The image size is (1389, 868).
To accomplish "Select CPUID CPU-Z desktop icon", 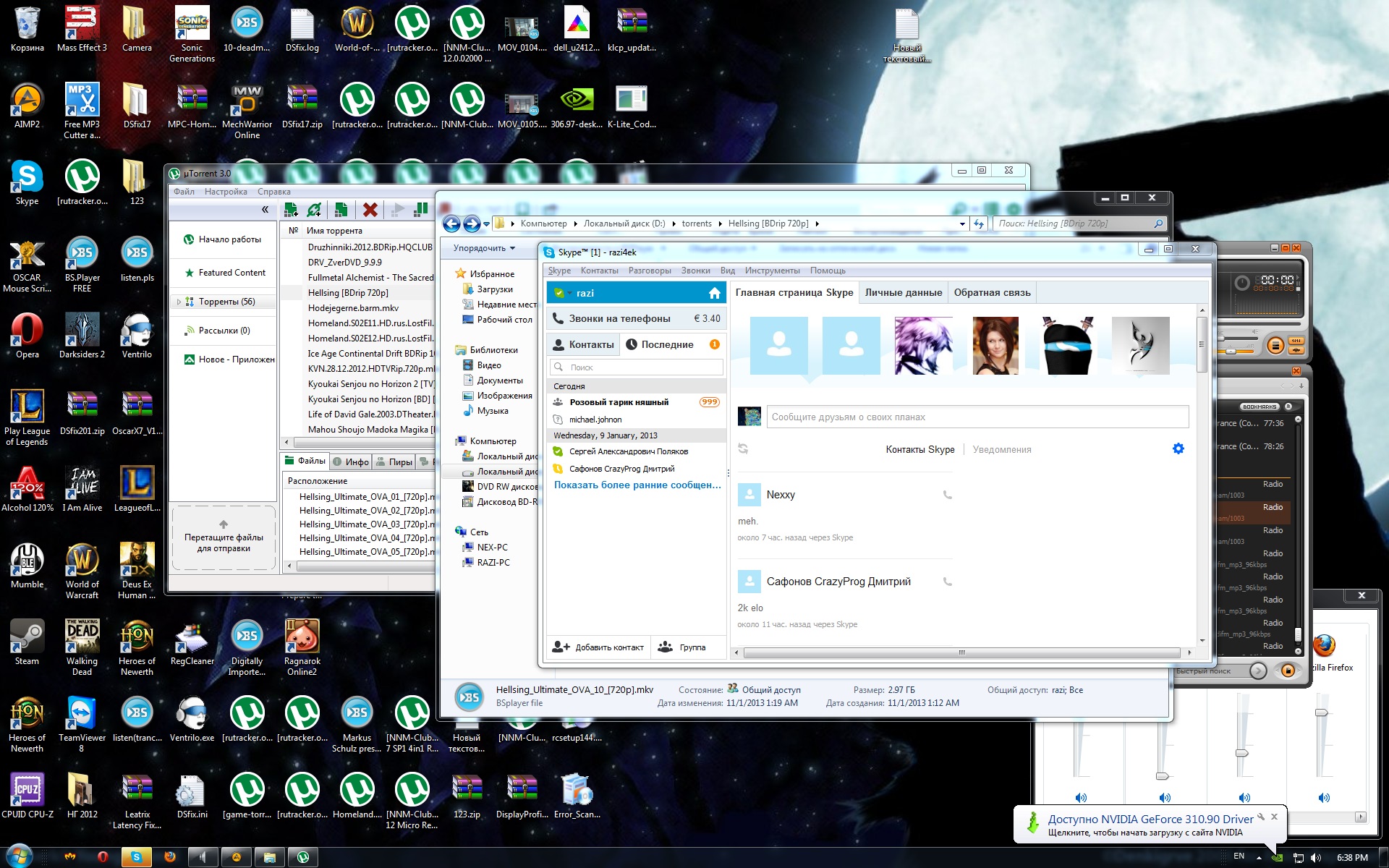I will click(x=27, y=796).
